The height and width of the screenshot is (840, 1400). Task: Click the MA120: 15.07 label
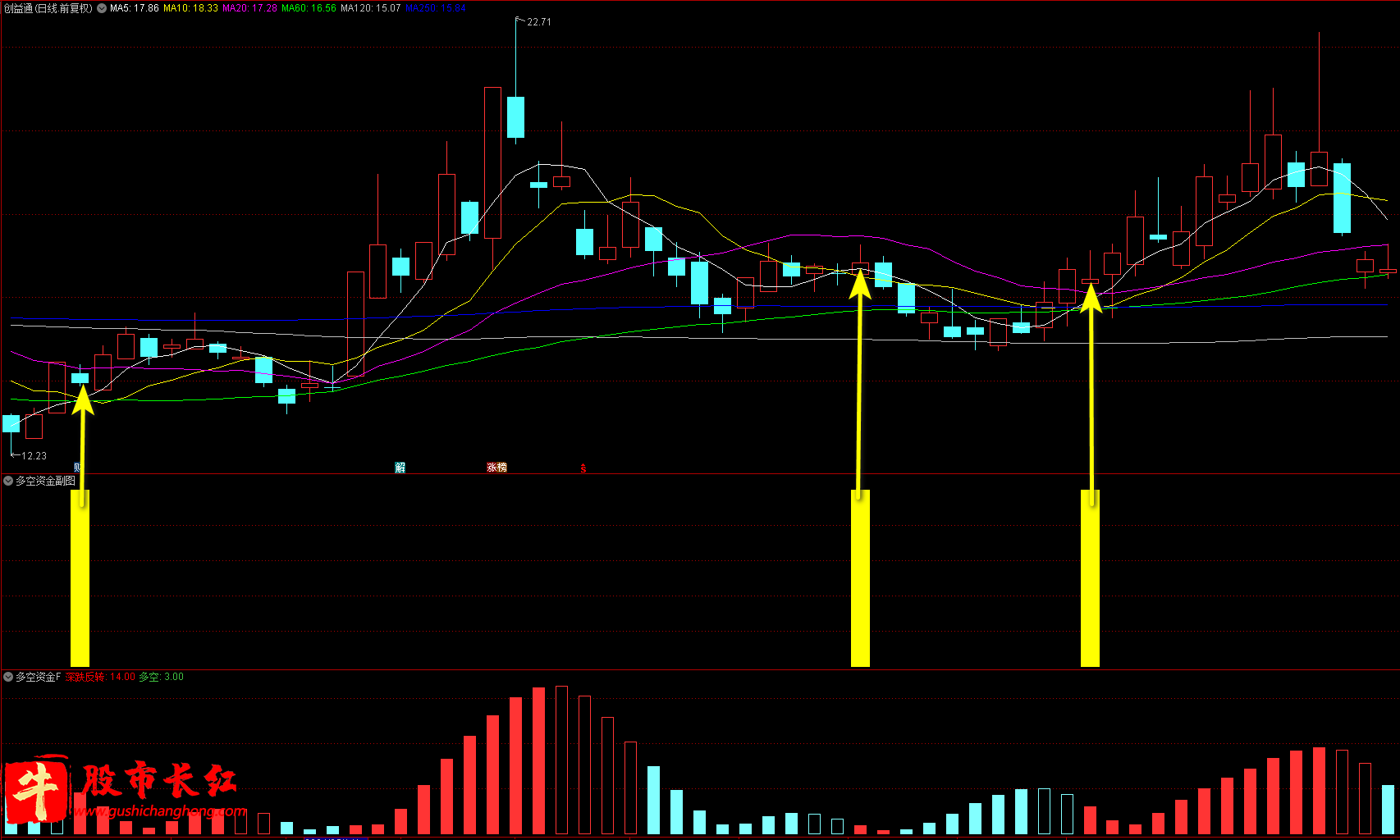(x=371, y=8)
